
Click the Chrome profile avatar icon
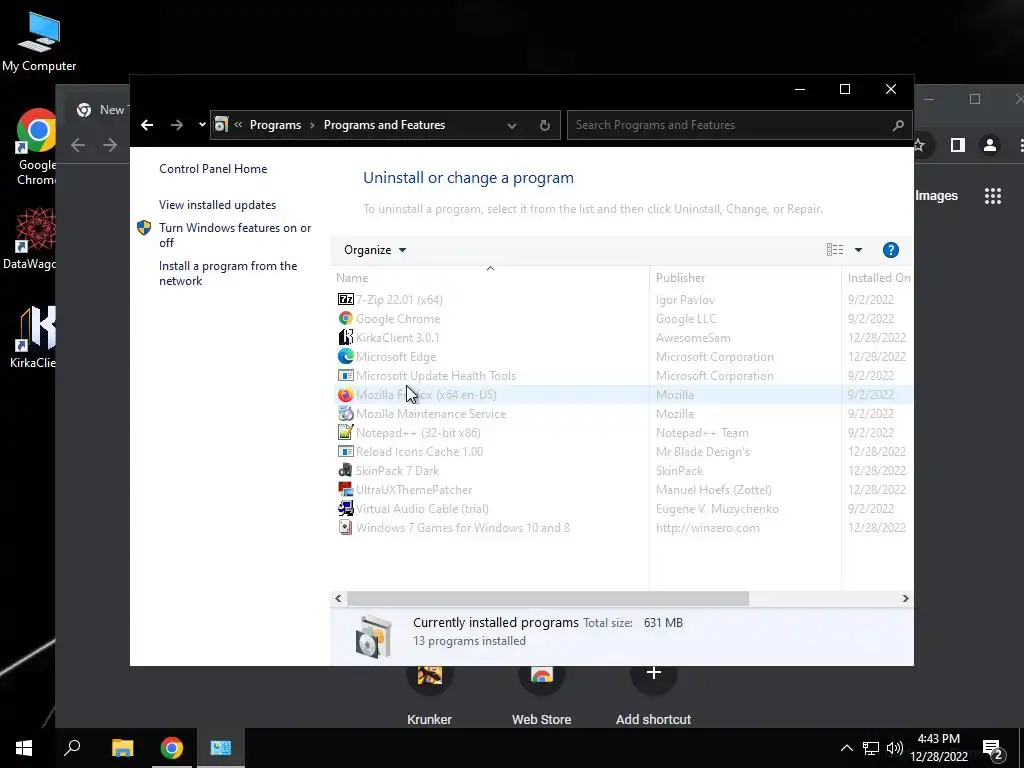click(x=990, y=145)
